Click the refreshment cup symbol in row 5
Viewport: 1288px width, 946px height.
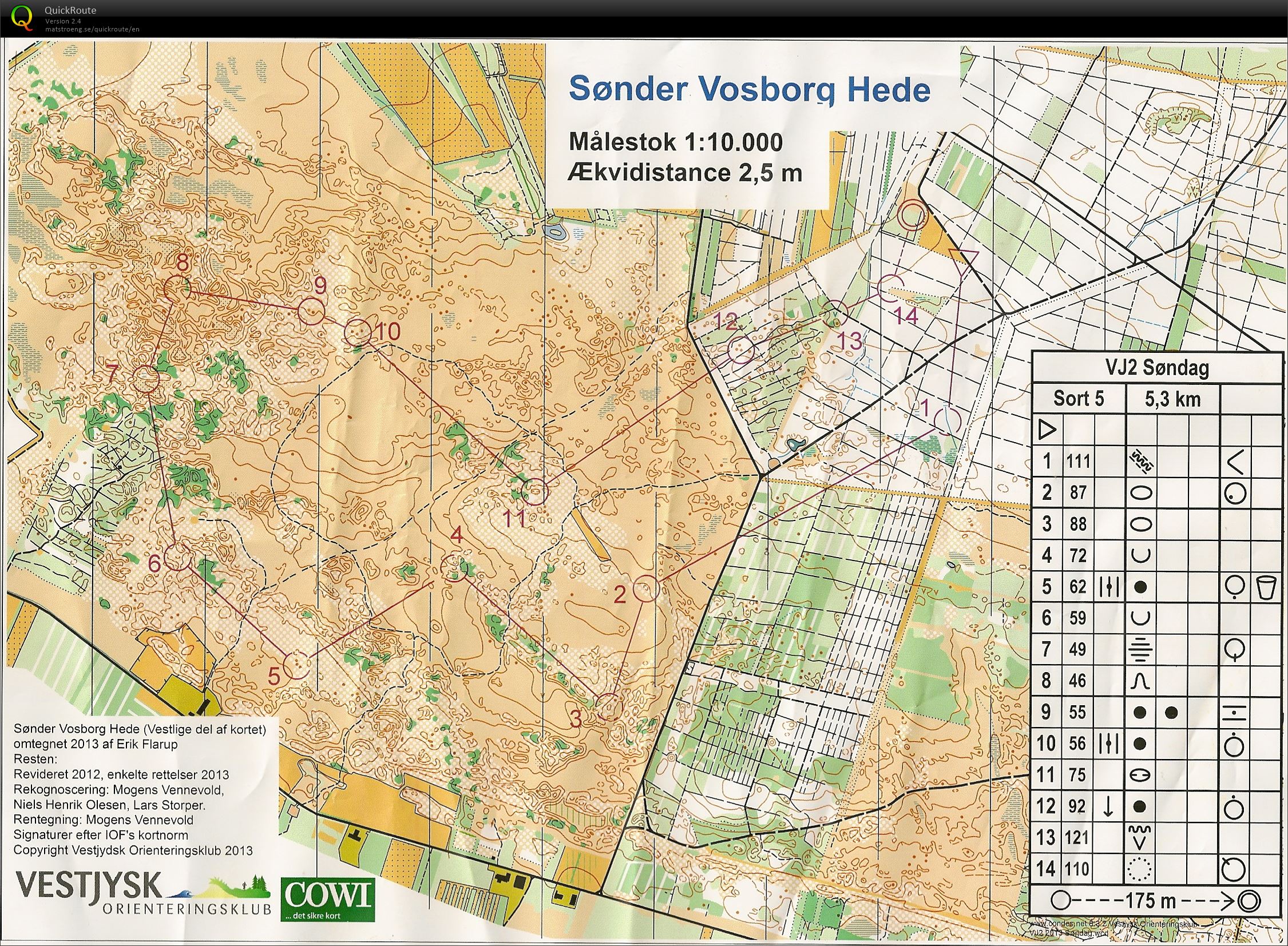1266,587
